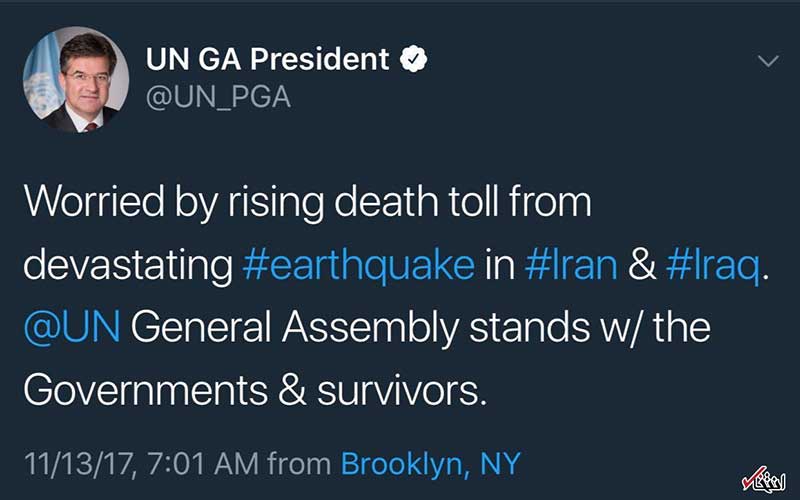Click the word "Governments" in the tweet
The height and width of the screenshot is (500, 800).
pos(145,389)
